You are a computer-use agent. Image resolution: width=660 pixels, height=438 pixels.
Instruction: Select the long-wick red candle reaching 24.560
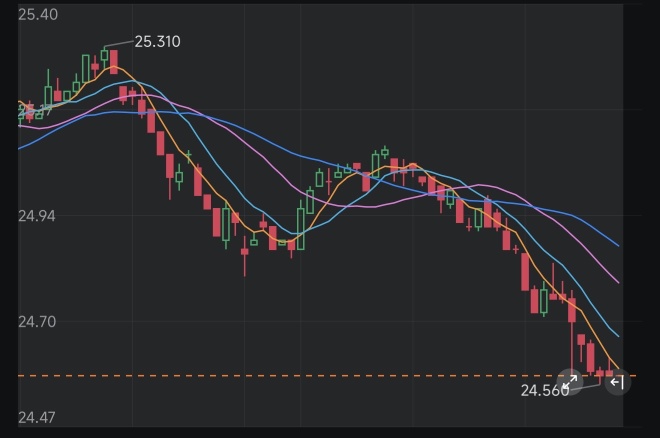[572, 332]
